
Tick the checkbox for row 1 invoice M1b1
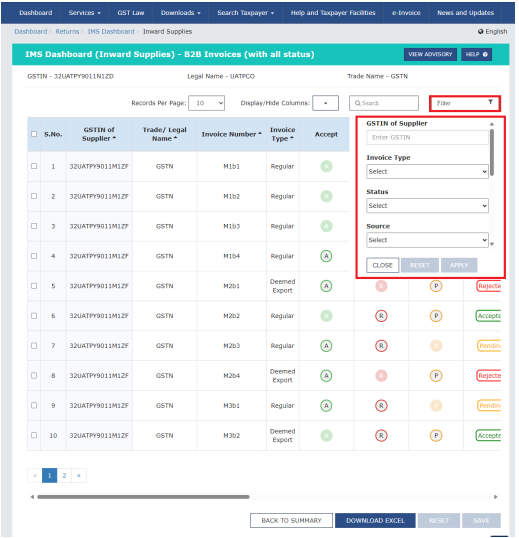(34, 166)
